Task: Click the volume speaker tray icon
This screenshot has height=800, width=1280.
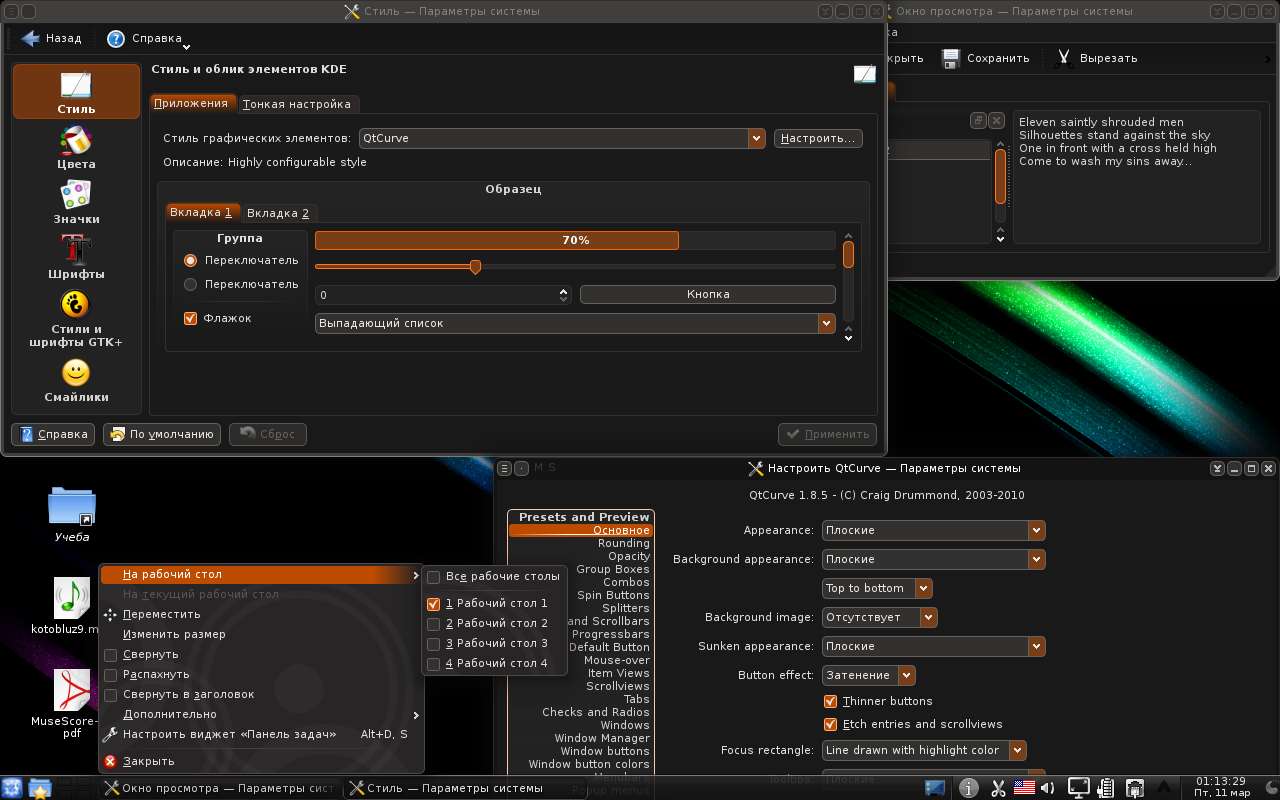Action: 1048,788
